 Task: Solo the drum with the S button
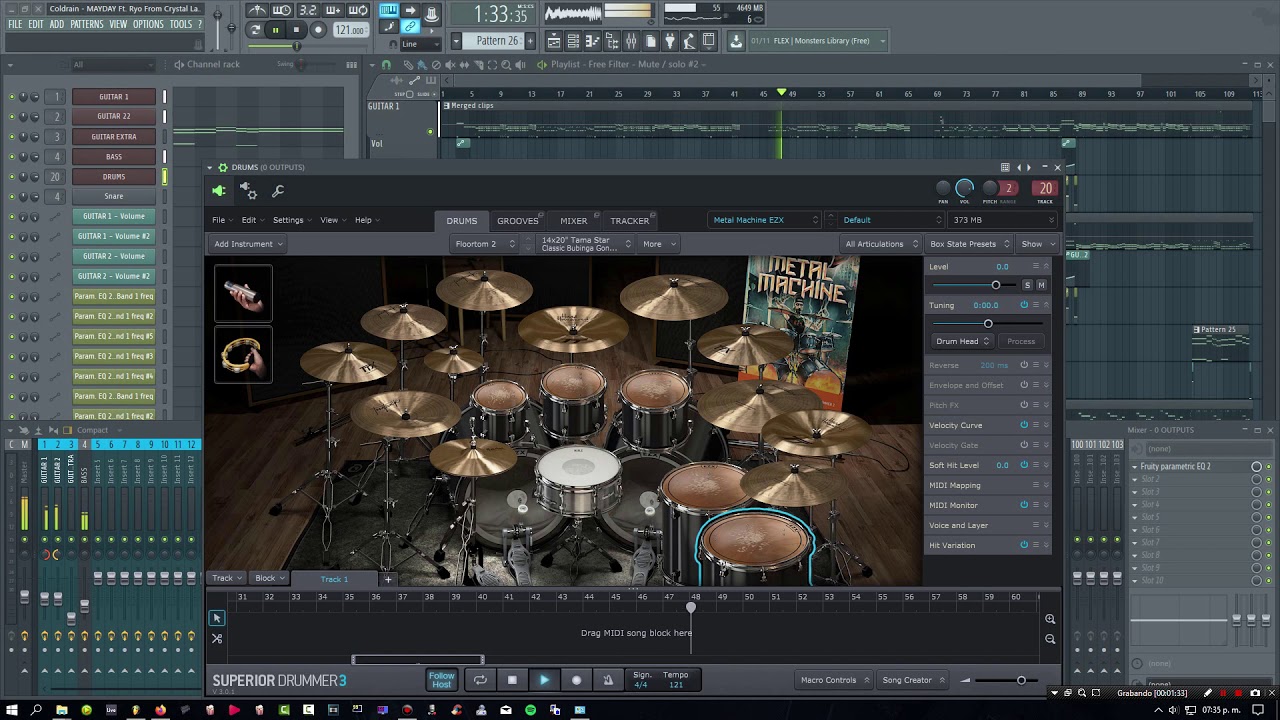click(x=1027, y=285)
